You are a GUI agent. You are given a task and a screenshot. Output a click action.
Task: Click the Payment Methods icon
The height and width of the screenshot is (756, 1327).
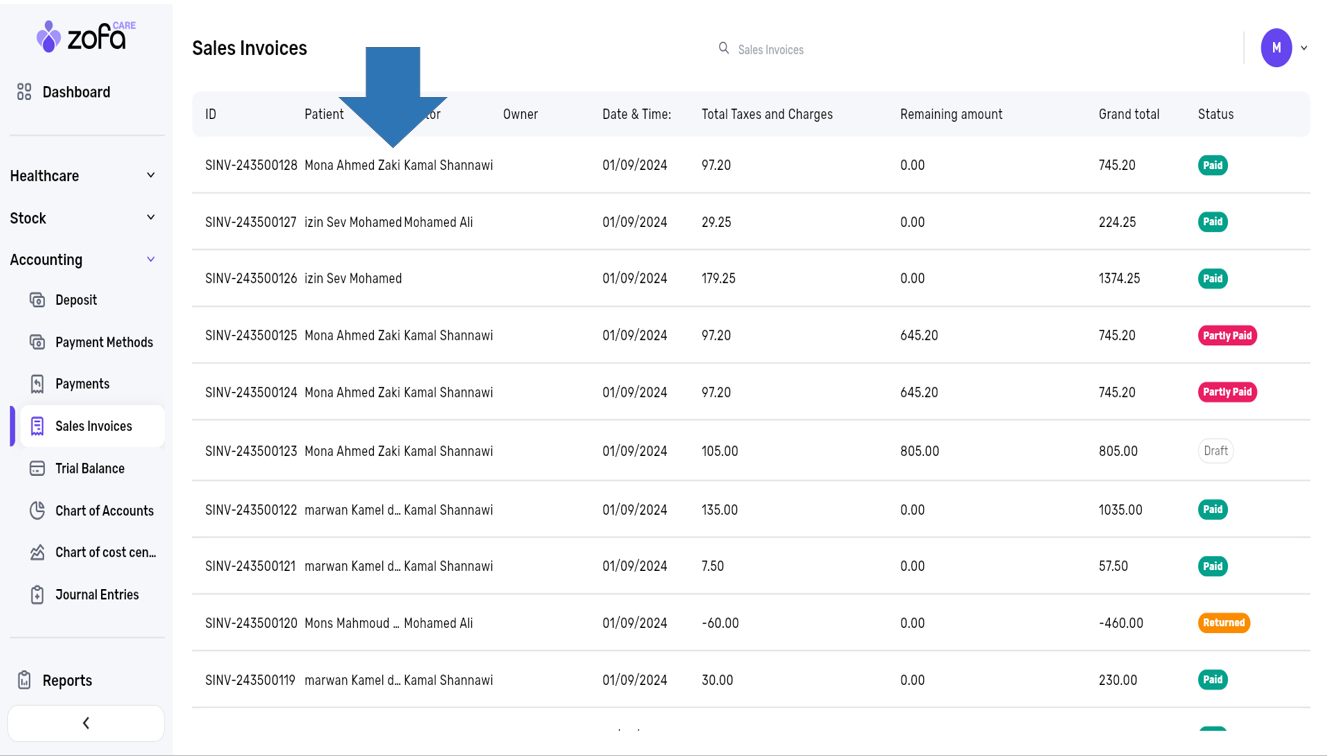coord(37,342)
